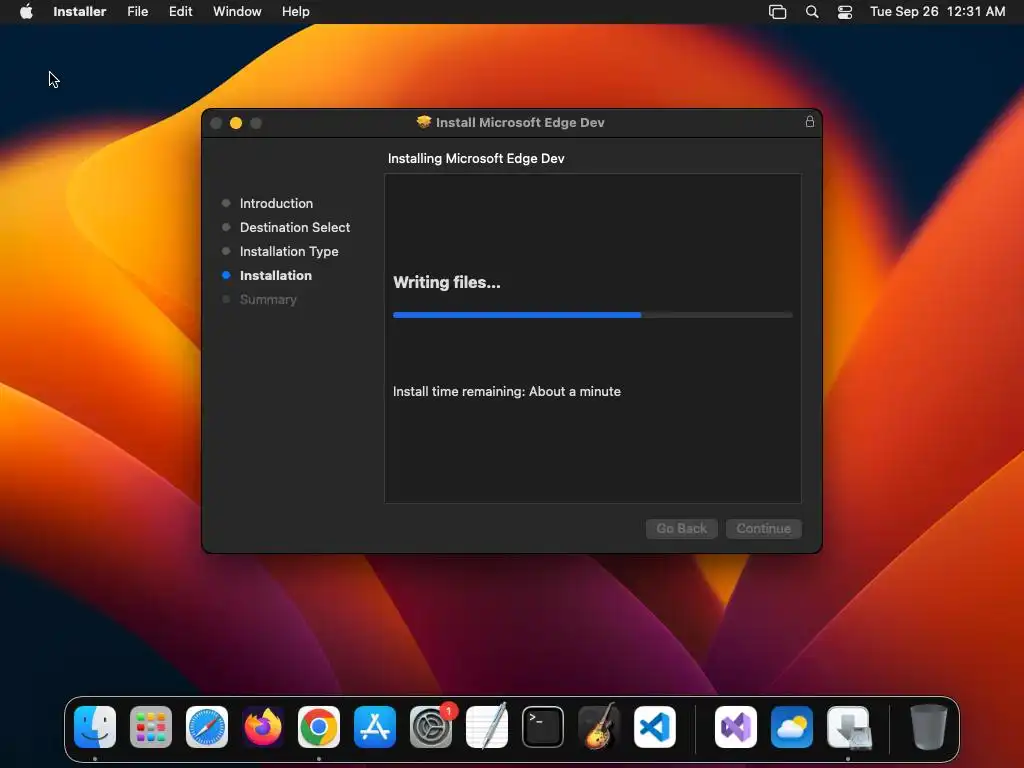The width and height of the screenshot is (1024, 768).
Task: Launch Safari from the Dock
Action: (x=207, y=727)
